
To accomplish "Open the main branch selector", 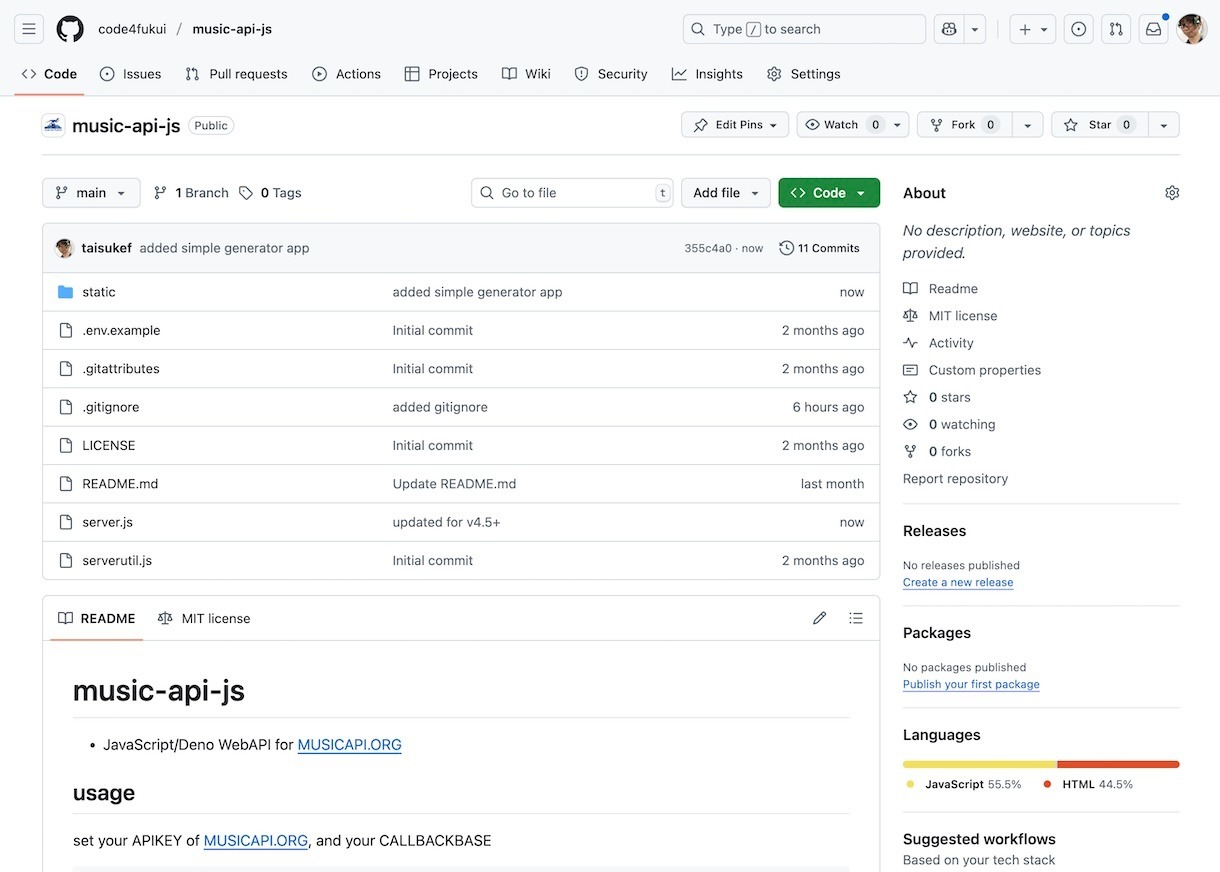I will pos(91,193).
